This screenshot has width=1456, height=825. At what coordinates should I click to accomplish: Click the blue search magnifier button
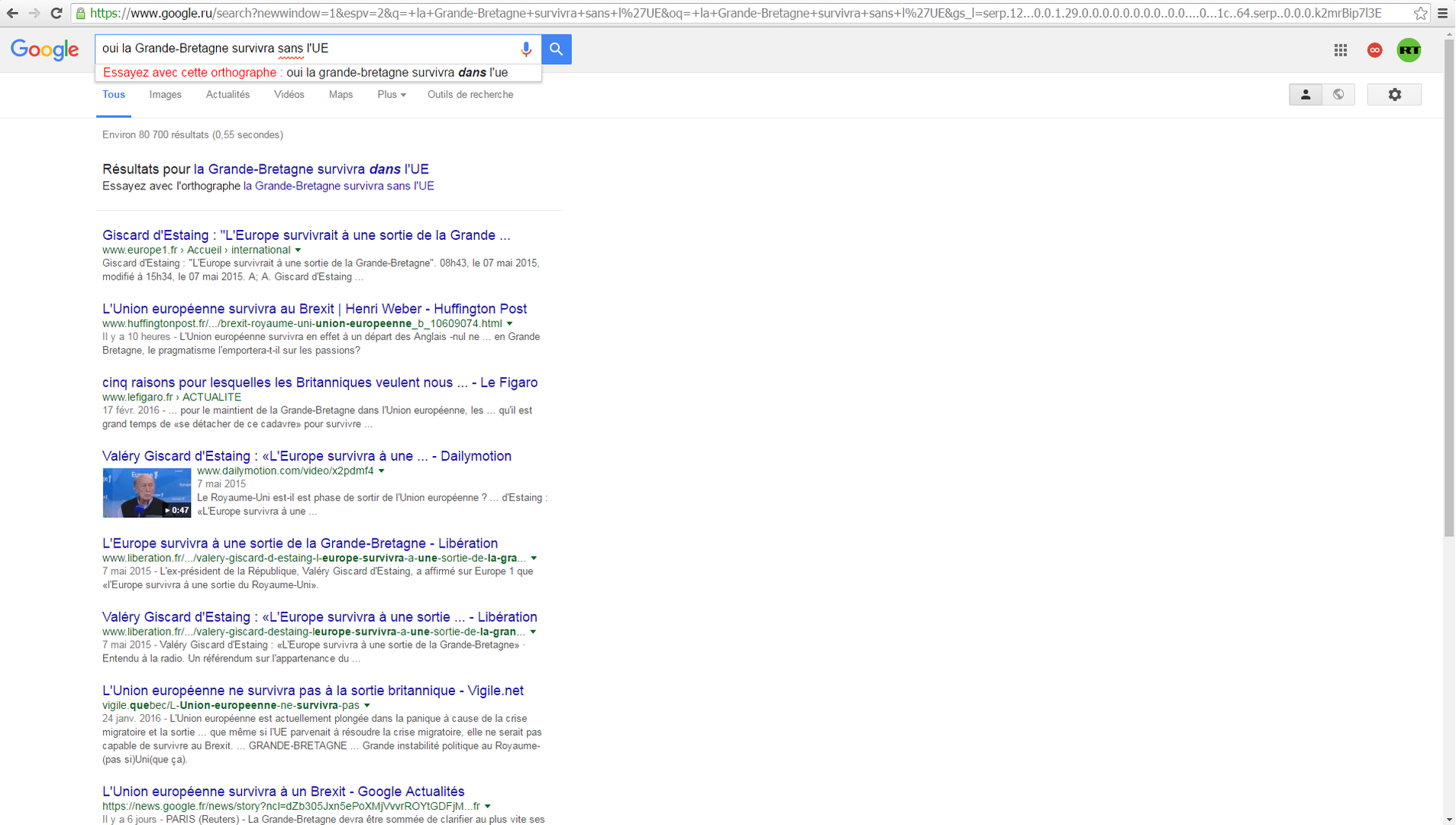tap(557, 50)
